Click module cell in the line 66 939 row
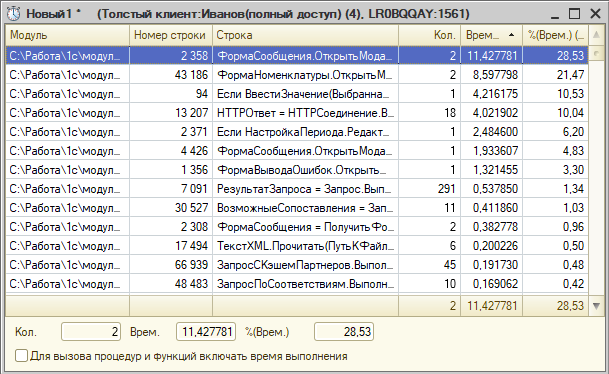Viewport: 609px width, 374px height. click(67, 265)
